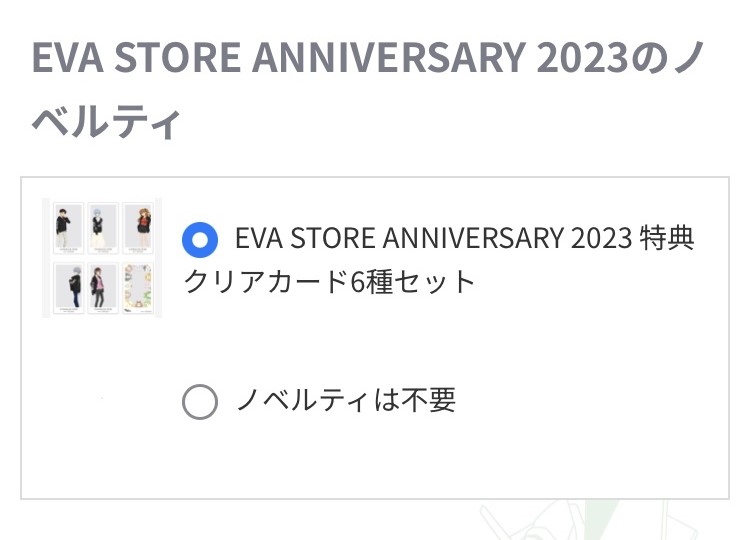Click the クリアカード6種セット label text
The height and width of the screenshot is (540, 750).
(329, 281)
